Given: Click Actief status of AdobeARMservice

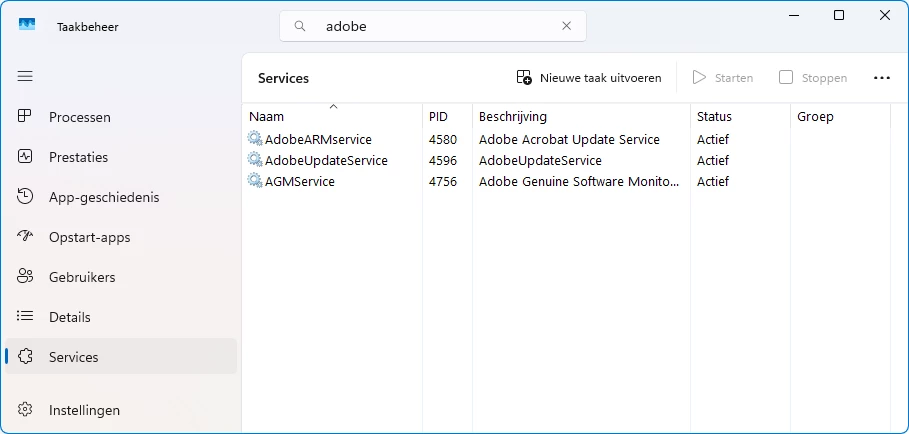Looking at the screenshot, I should click(x=713, y=140).
